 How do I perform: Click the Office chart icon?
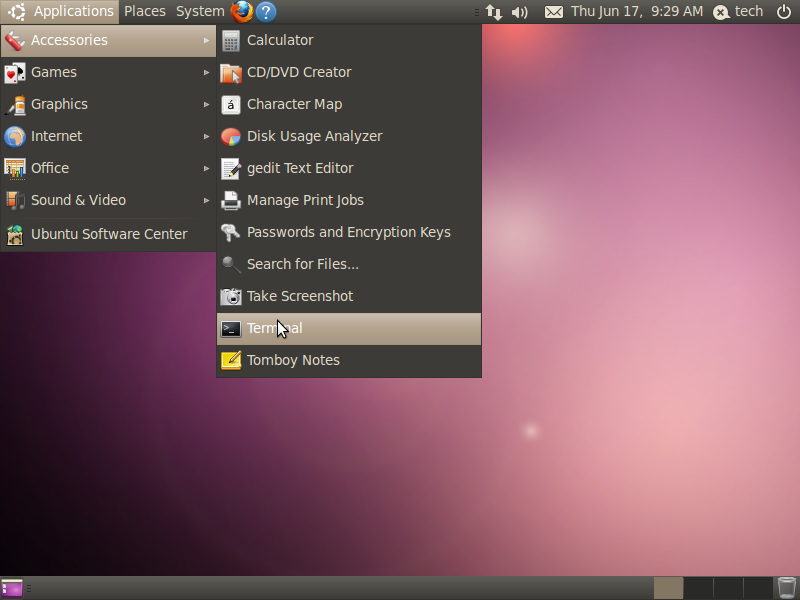pyautogui.click(x=15, y=169)
